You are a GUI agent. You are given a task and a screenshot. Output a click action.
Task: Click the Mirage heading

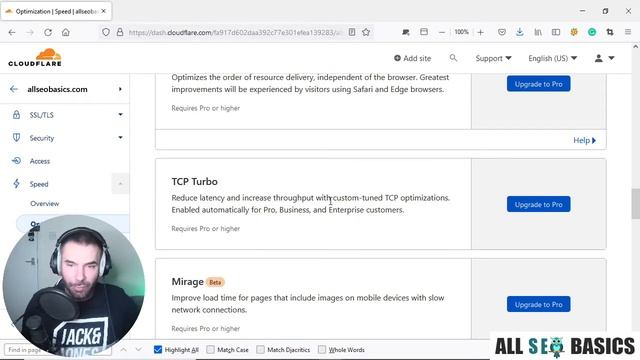[x=187, y=282]
